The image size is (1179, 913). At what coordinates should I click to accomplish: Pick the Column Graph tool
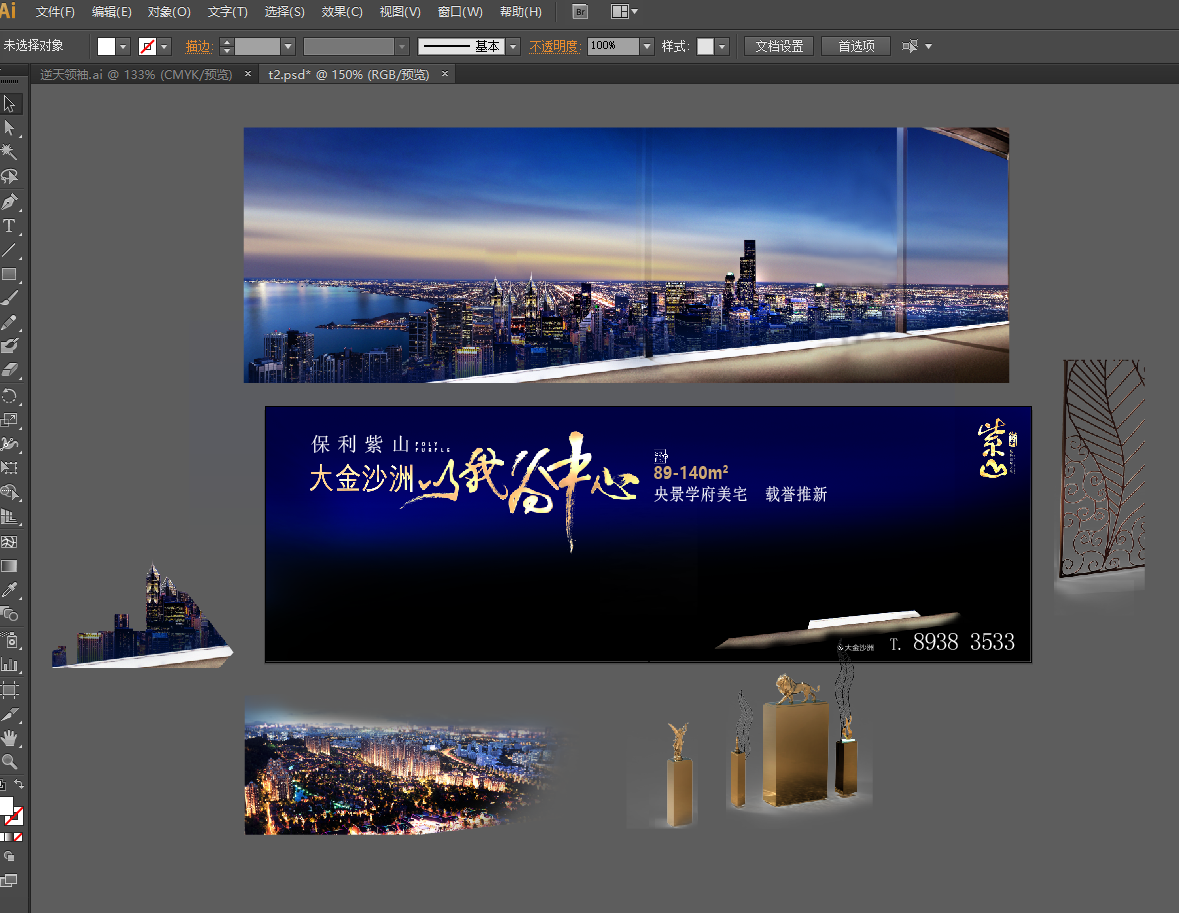10,665
